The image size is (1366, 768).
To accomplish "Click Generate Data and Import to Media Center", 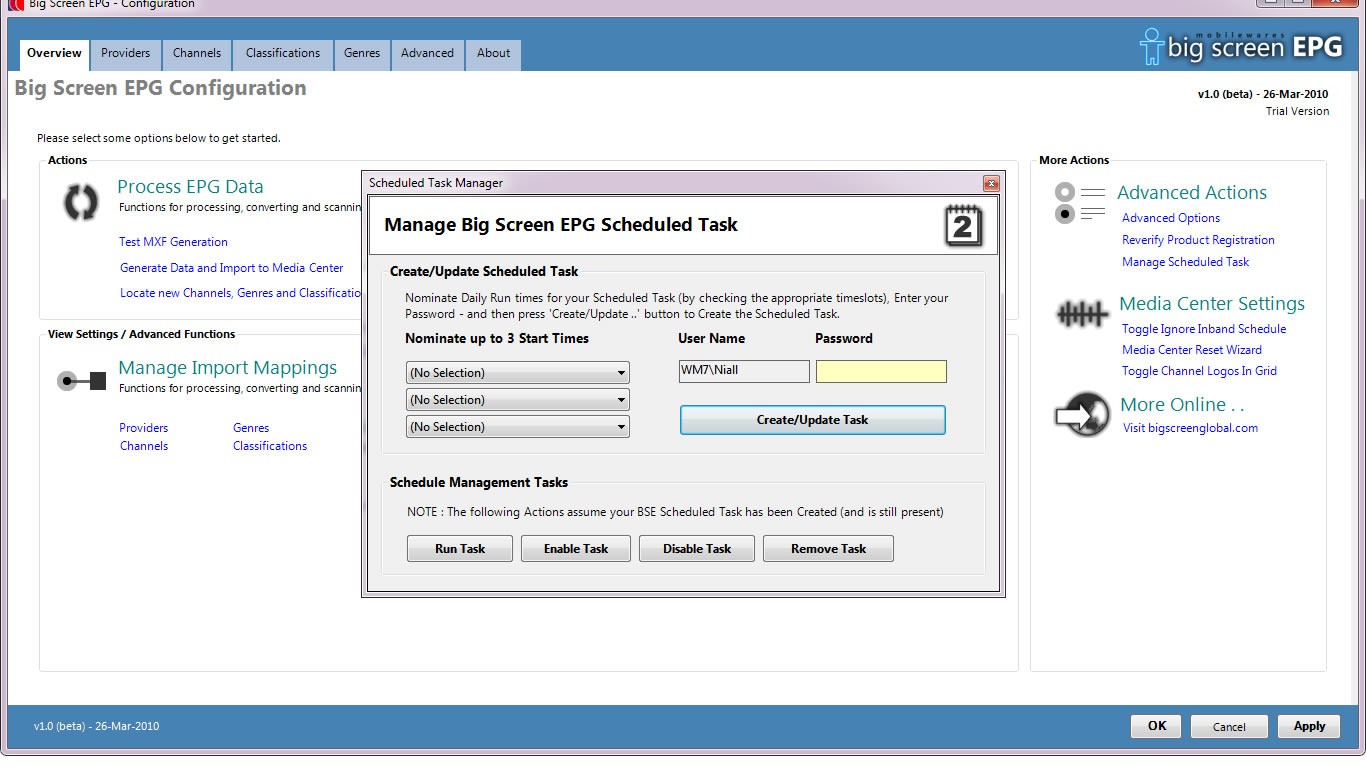I will tap(232, 268).
